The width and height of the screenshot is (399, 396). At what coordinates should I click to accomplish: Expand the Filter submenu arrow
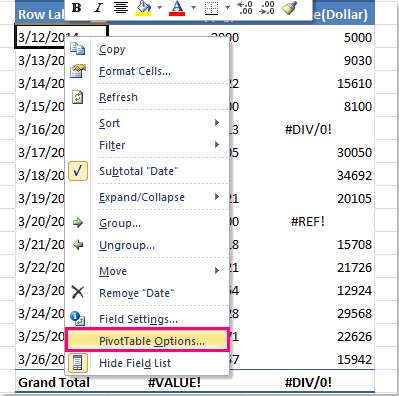(x=217, y=145)
